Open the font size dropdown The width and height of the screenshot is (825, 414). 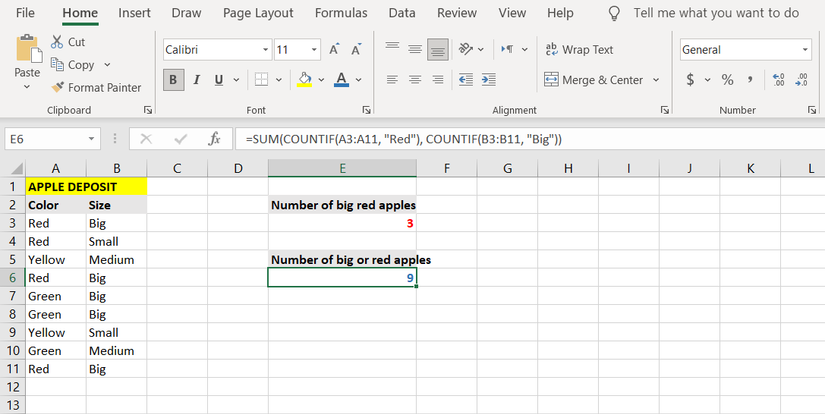(x=314, y=49)
